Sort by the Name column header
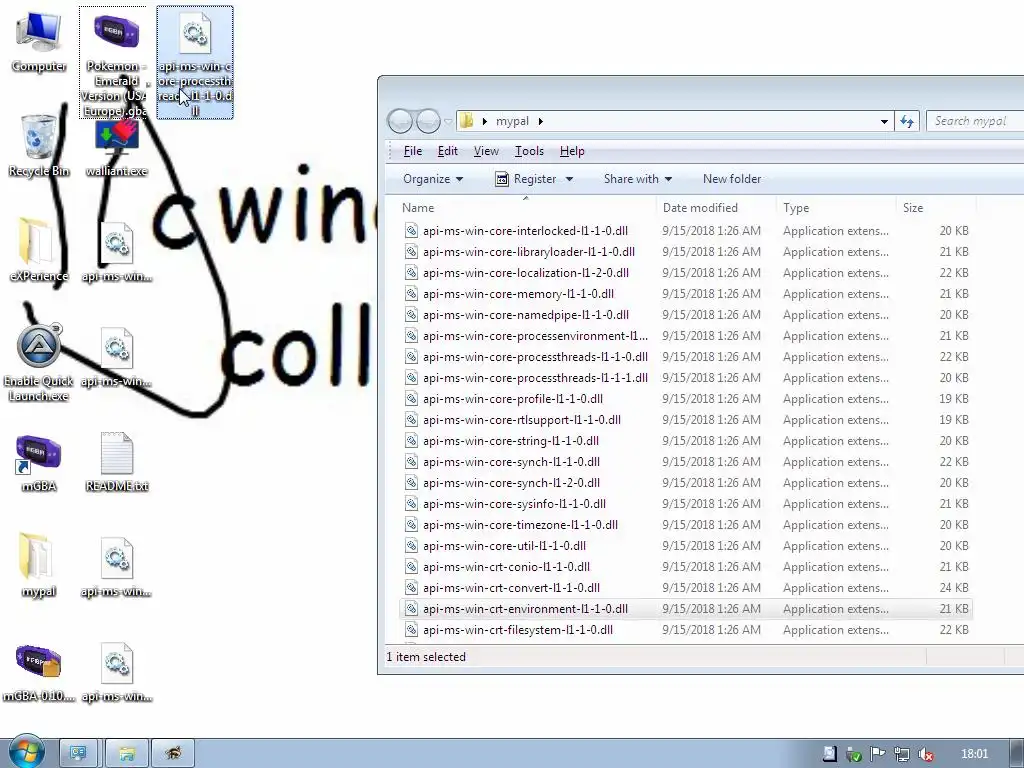 tap(528, 208)
